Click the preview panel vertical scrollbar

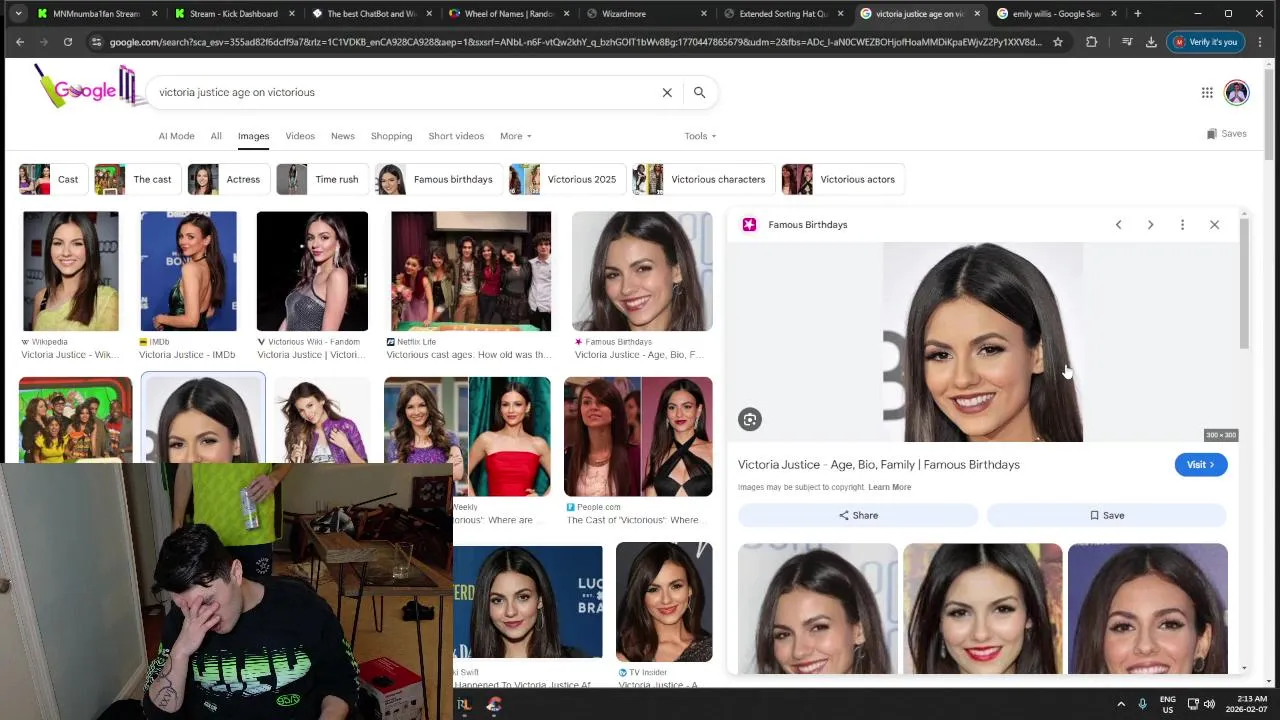click(1244, 285)
